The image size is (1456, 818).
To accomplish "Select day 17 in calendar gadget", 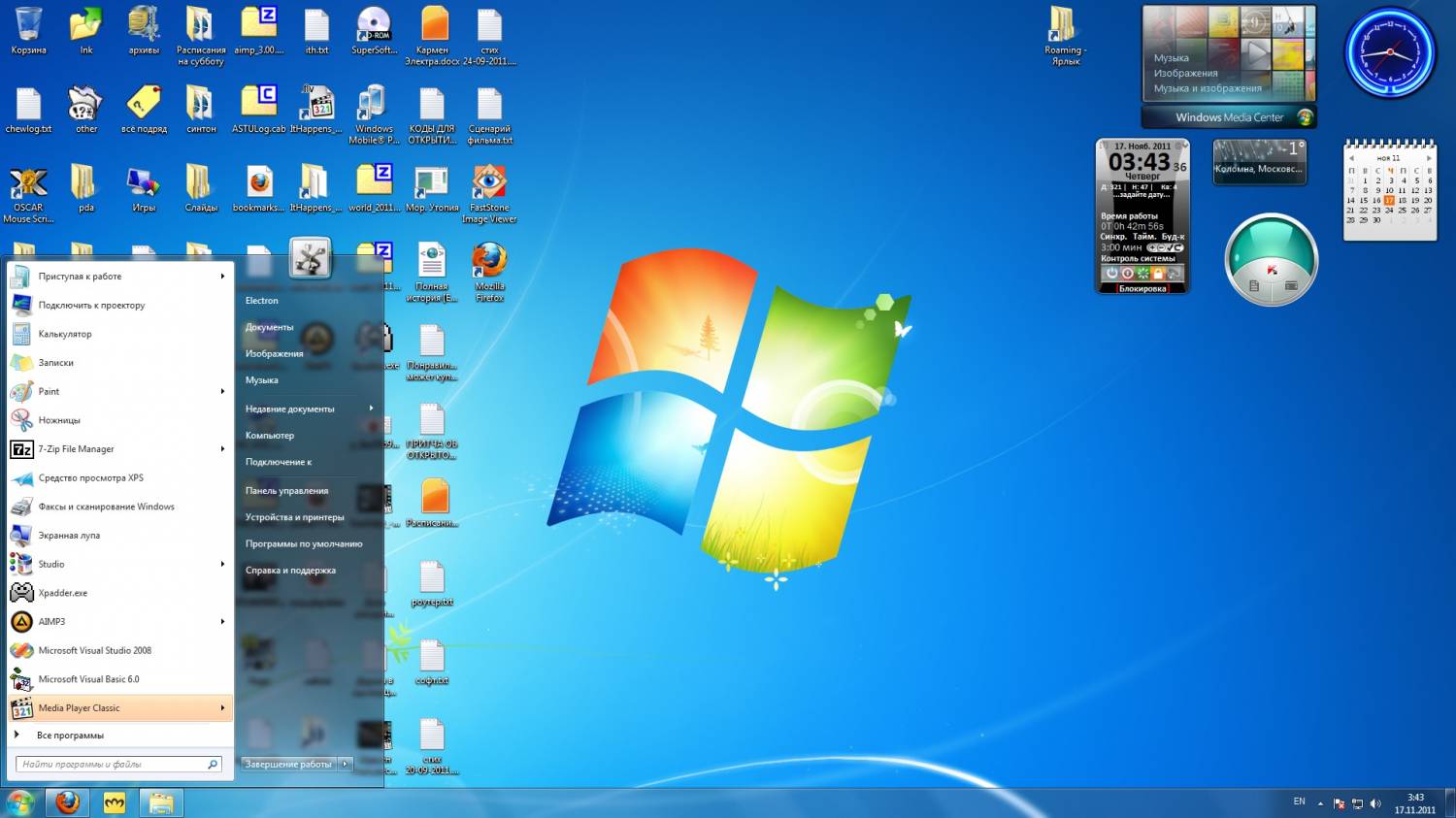I will (1389, 200).
